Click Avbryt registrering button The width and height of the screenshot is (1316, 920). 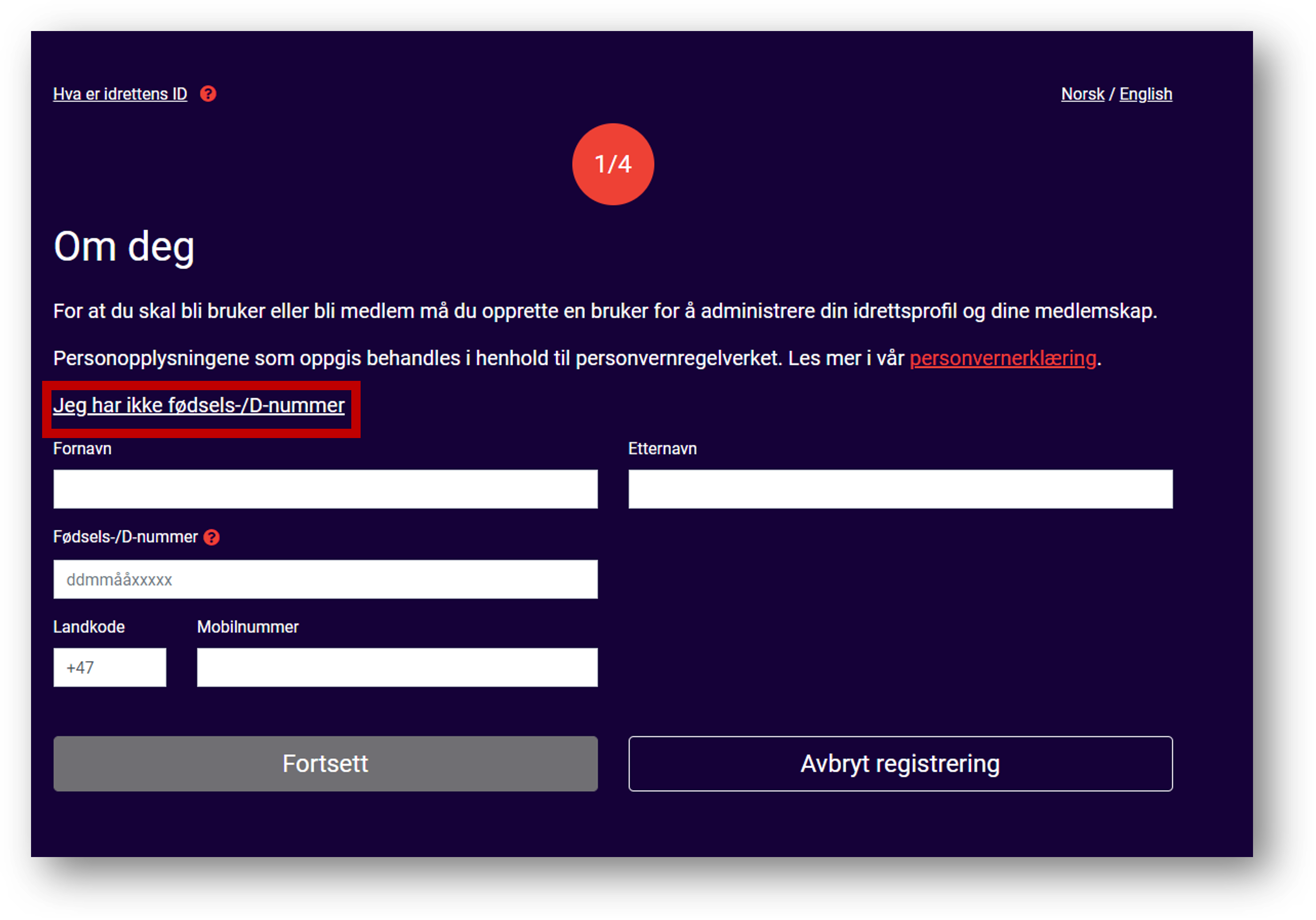900,763
